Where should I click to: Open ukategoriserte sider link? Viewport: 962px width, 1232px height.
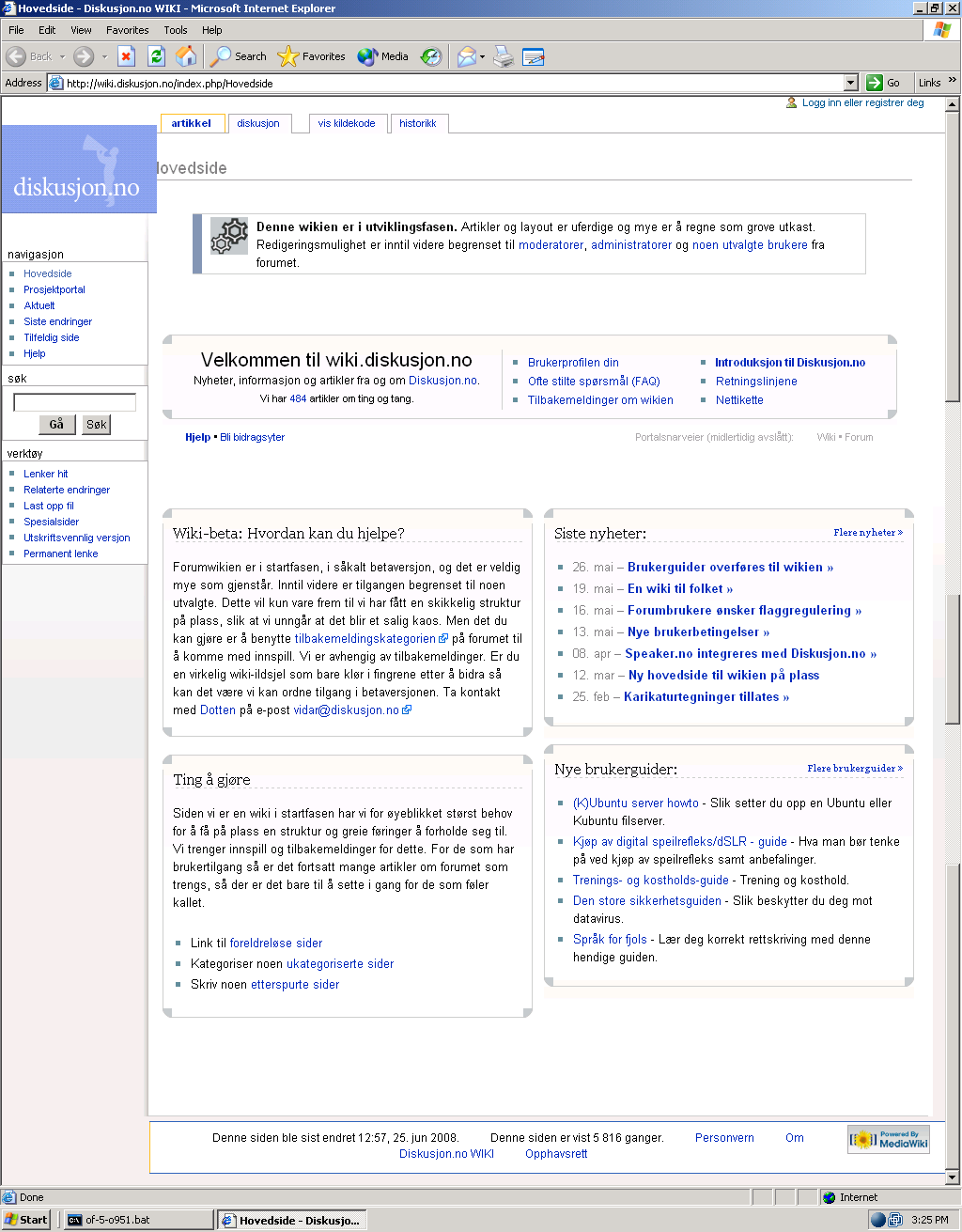click(340, 963)
